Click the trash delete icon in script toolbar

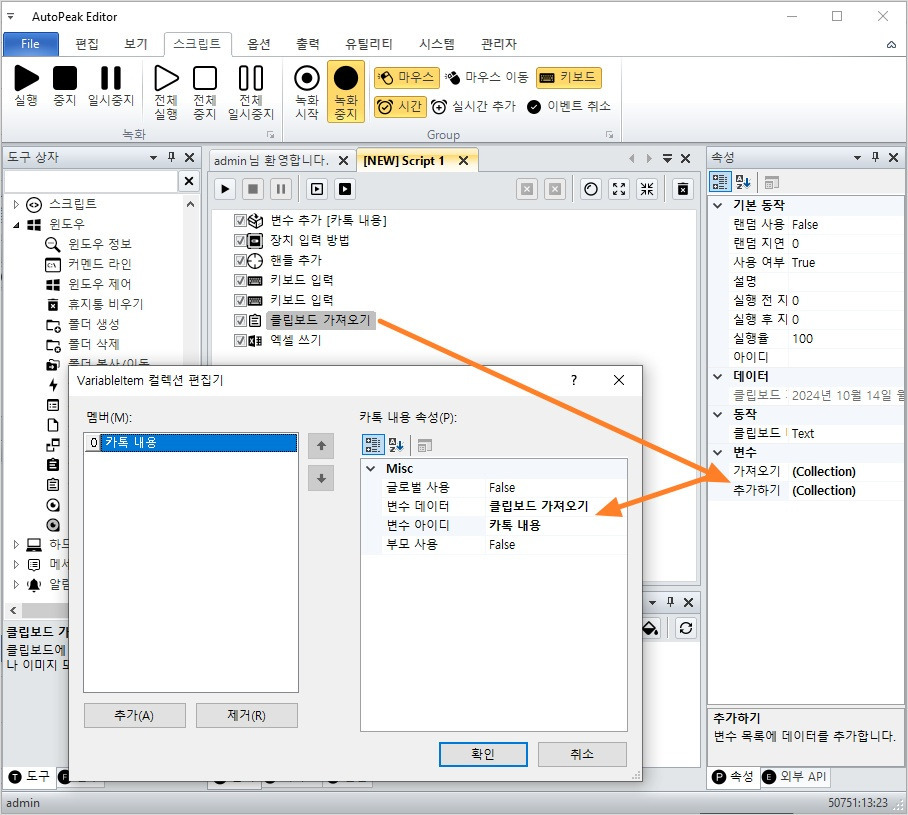point(683,189)
